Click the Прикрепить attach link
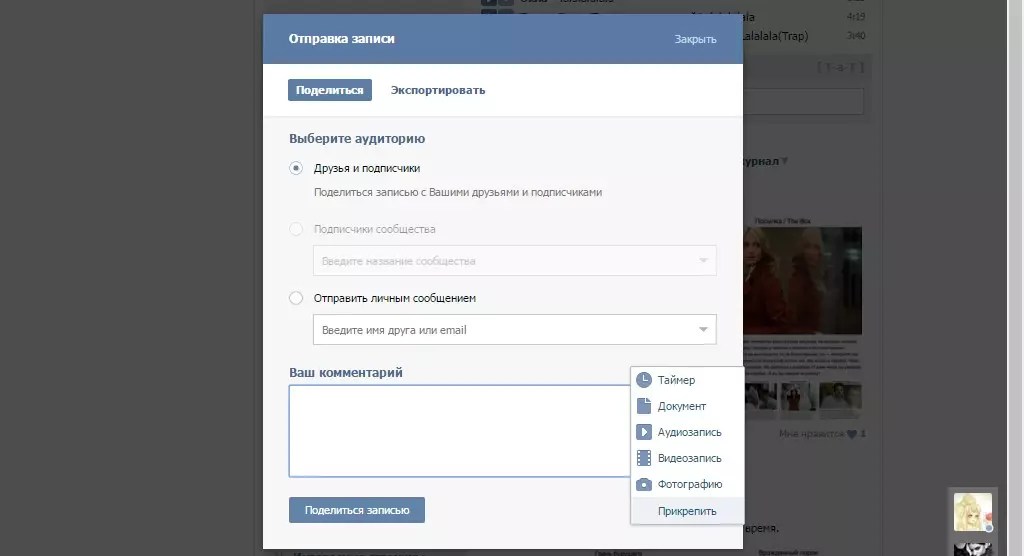Image resolution: width=1024 pixels, height=556 pixels. point(687,511)
